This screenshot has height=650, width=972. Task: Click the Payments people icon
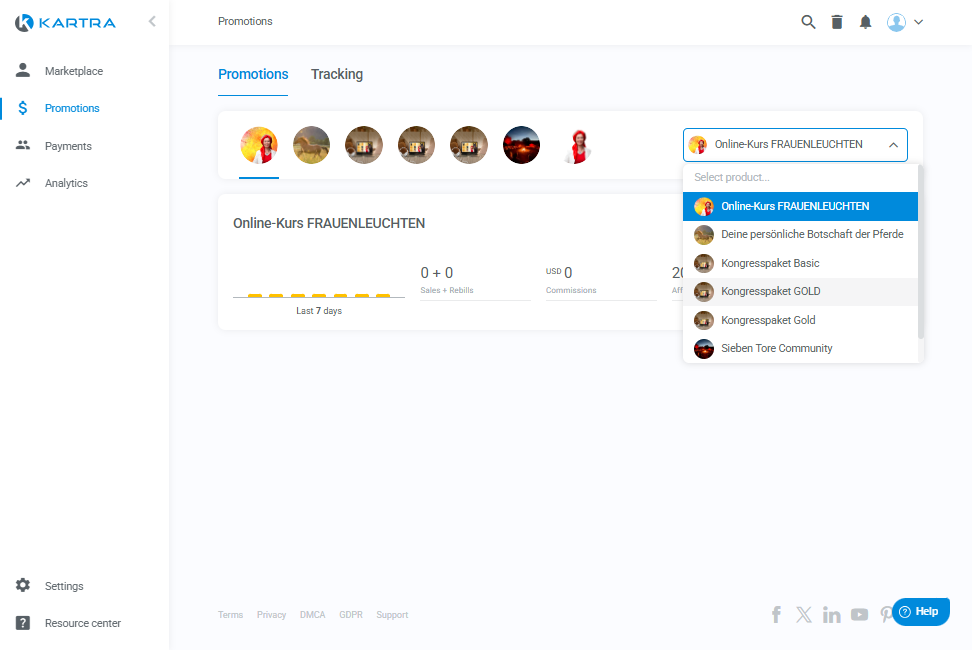[23, 145]
